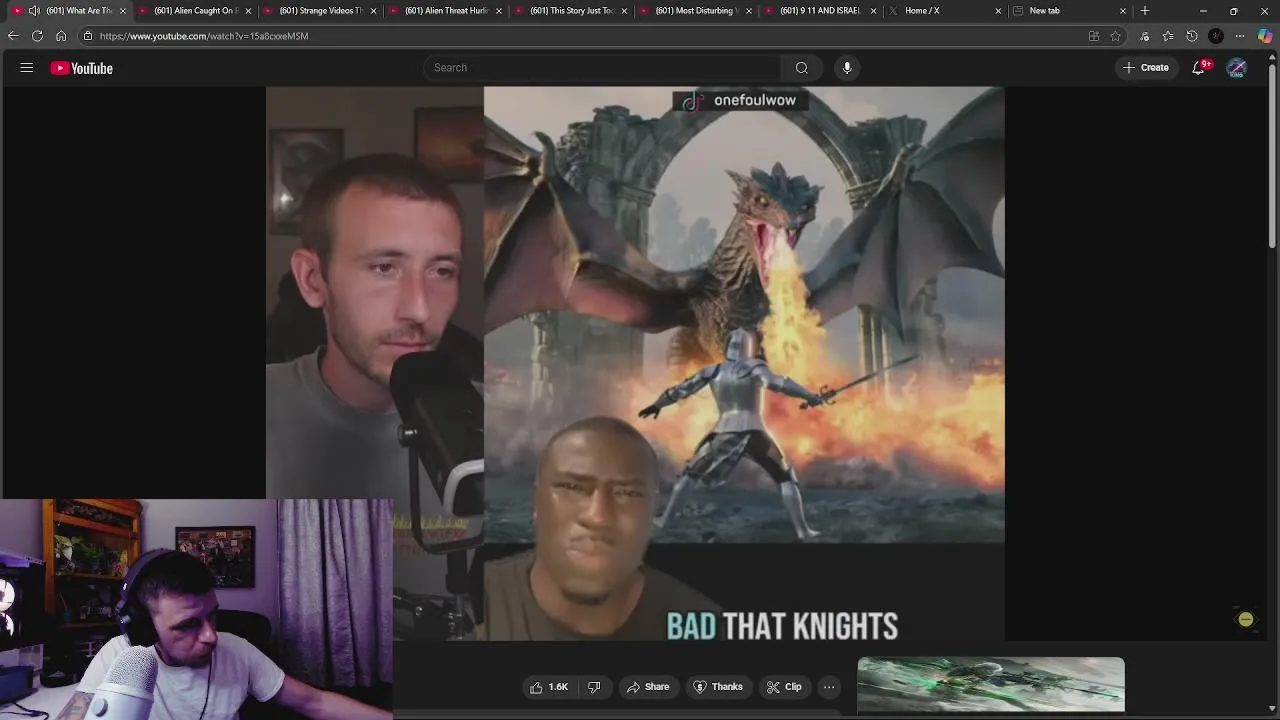Click the browser address bar URL
The width and height of the screenshot is (1280, 720).
click(204, 36)
